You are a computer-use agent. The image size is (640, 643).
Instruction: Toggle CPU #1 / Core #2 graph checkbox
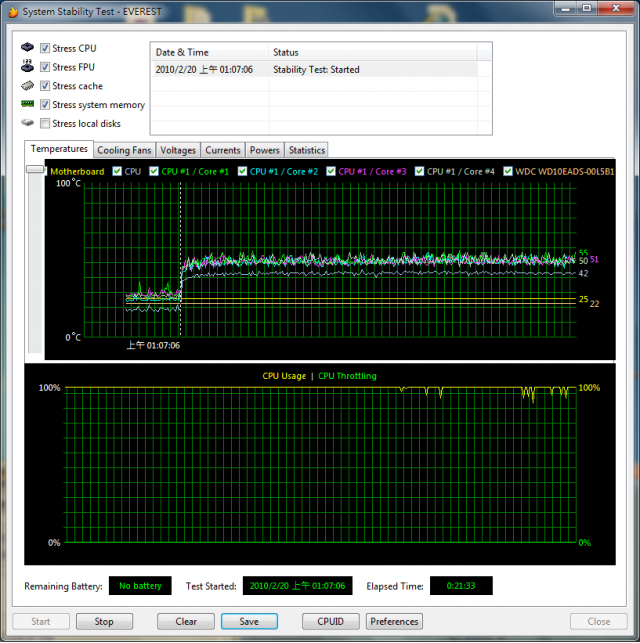pyautogui.click(x=242, y=171)
